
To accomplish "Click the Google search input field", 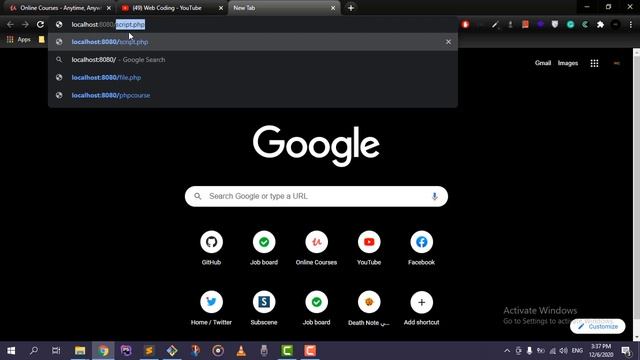I will (316, 196).
